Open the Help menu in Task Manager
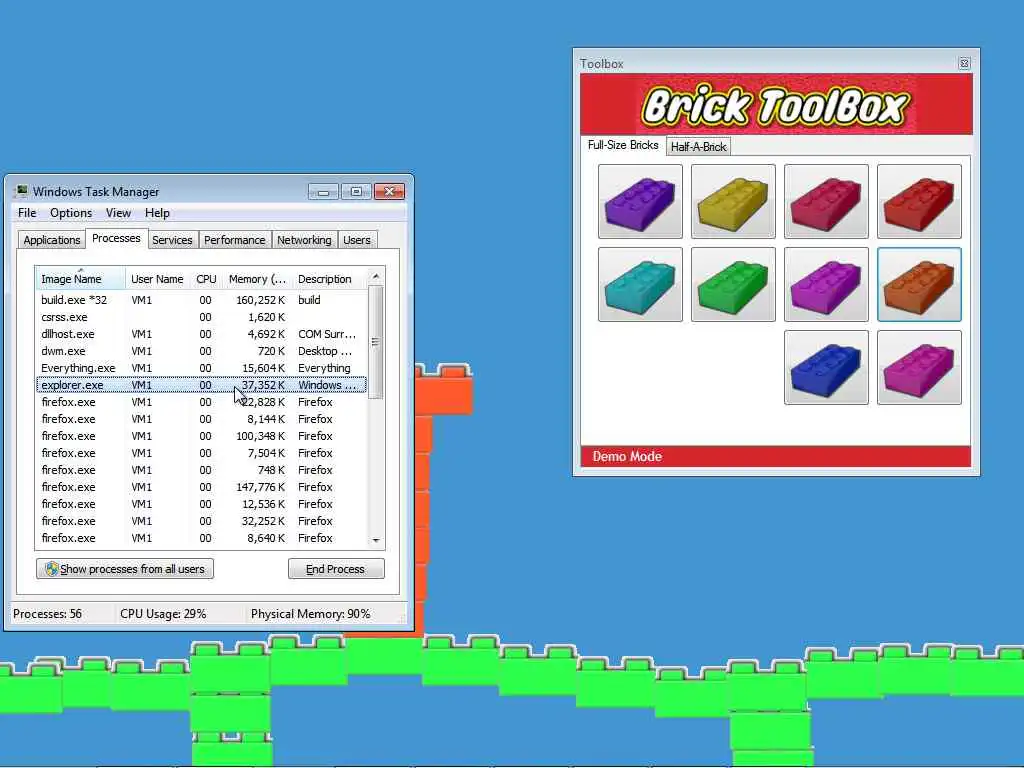The height and width of the screenshot is (768, 1024). [x=157, y=213]
